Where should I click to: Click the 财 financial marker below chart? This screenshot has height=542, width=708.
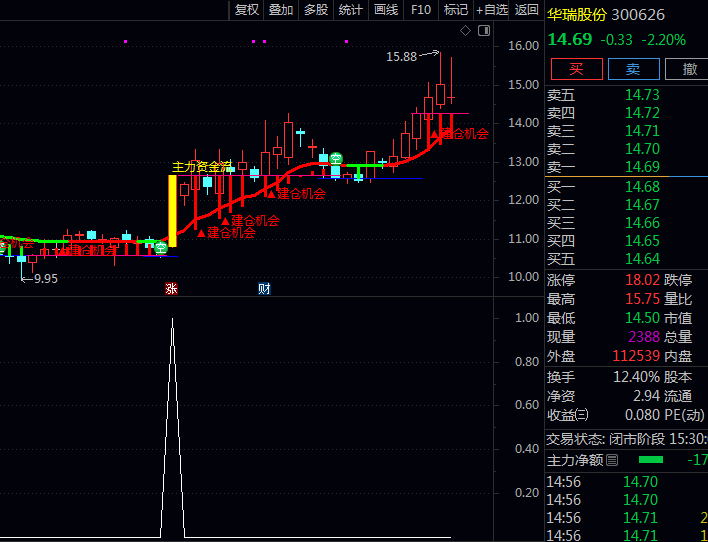click(x=264, y=289)
